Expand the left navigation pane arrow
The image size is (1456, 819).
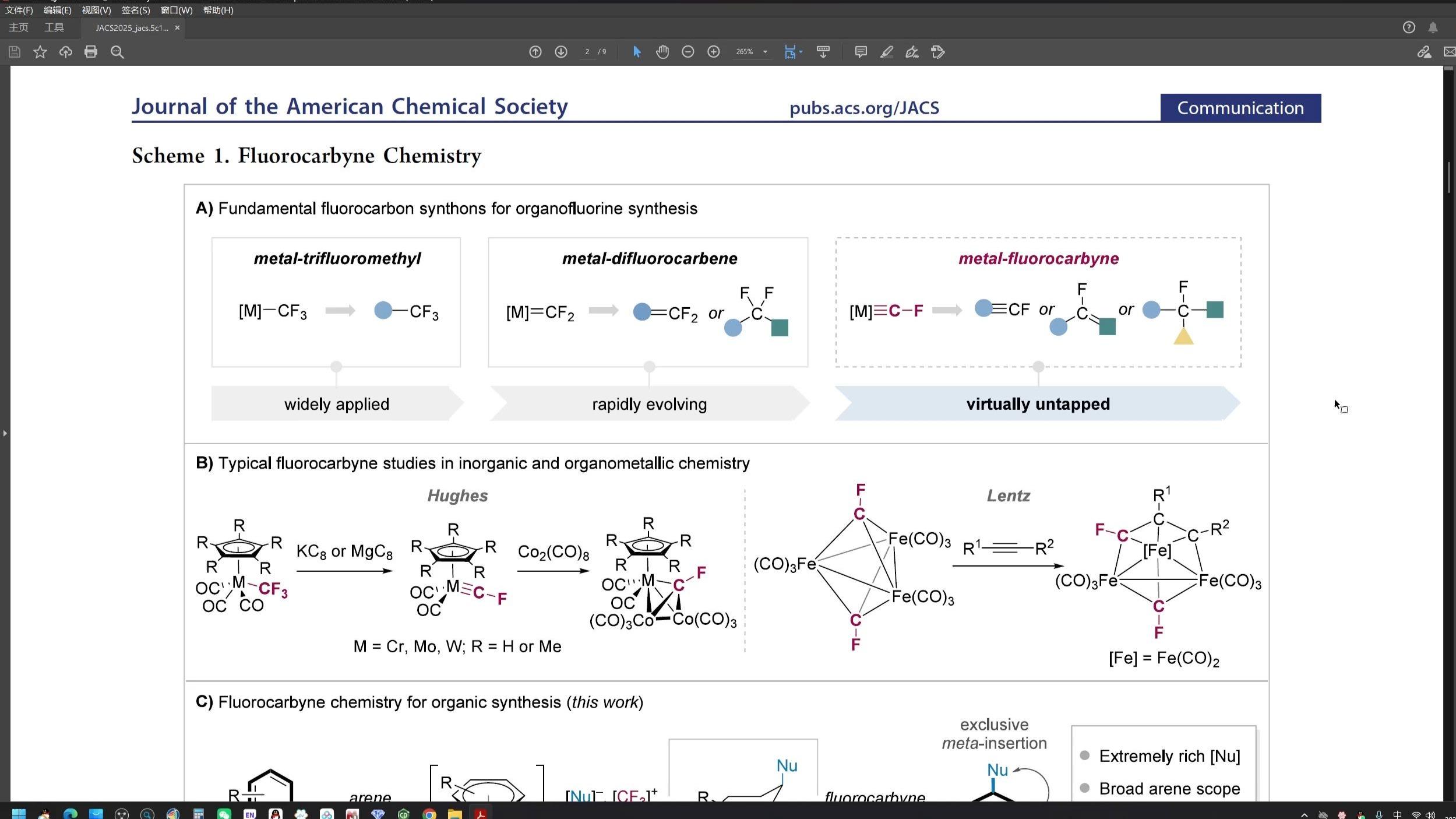[5, 433]
